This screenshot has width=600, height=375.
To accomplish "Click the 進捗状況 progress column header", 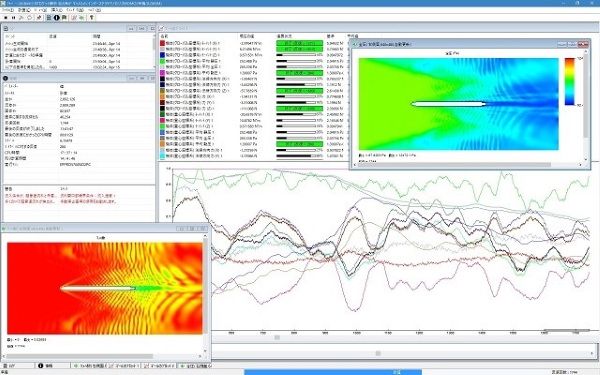I will click(x=284, y=36).
